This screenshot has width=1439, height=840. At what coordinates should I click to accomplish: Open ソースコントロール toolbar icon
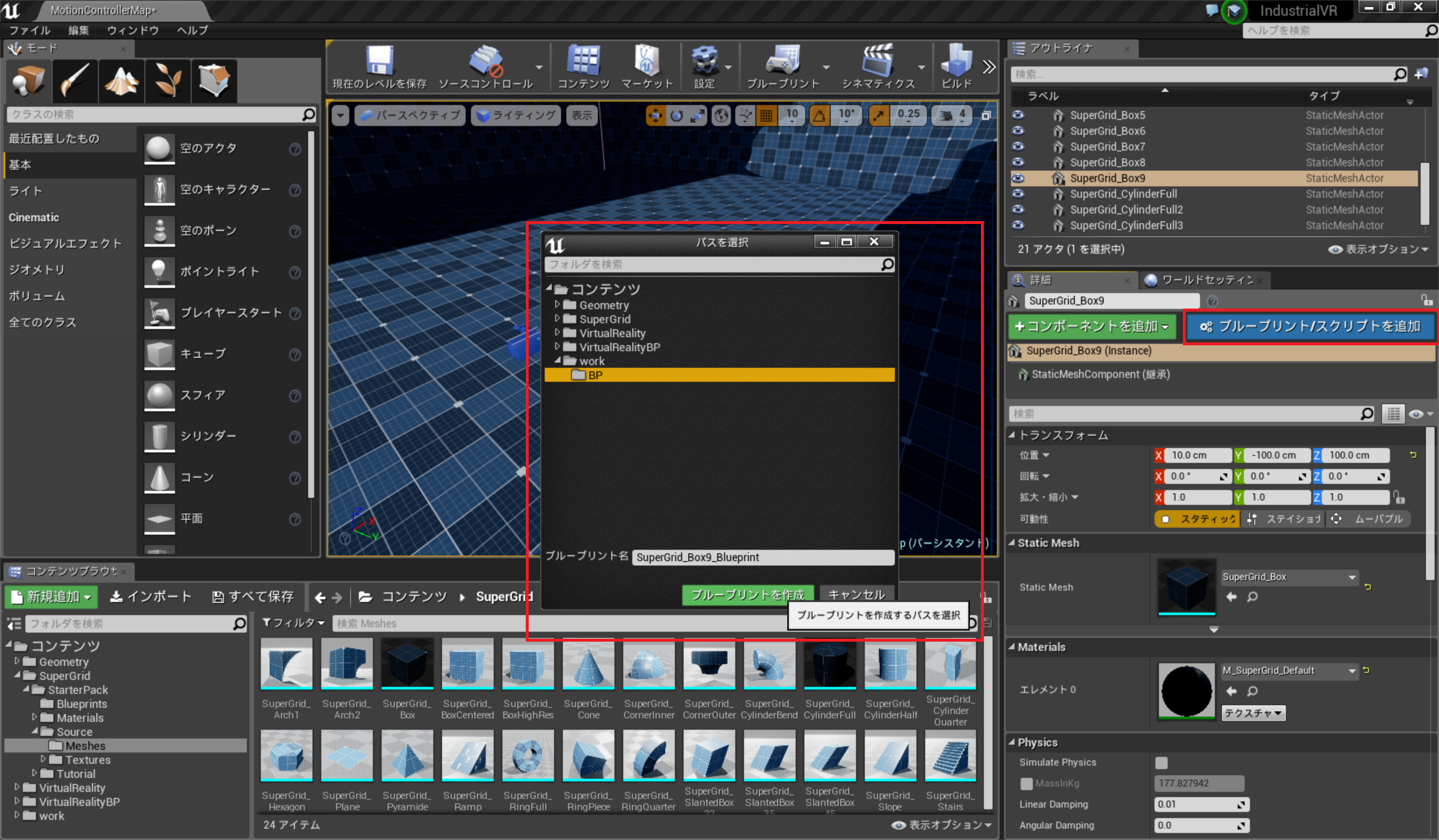coord(486,68)
